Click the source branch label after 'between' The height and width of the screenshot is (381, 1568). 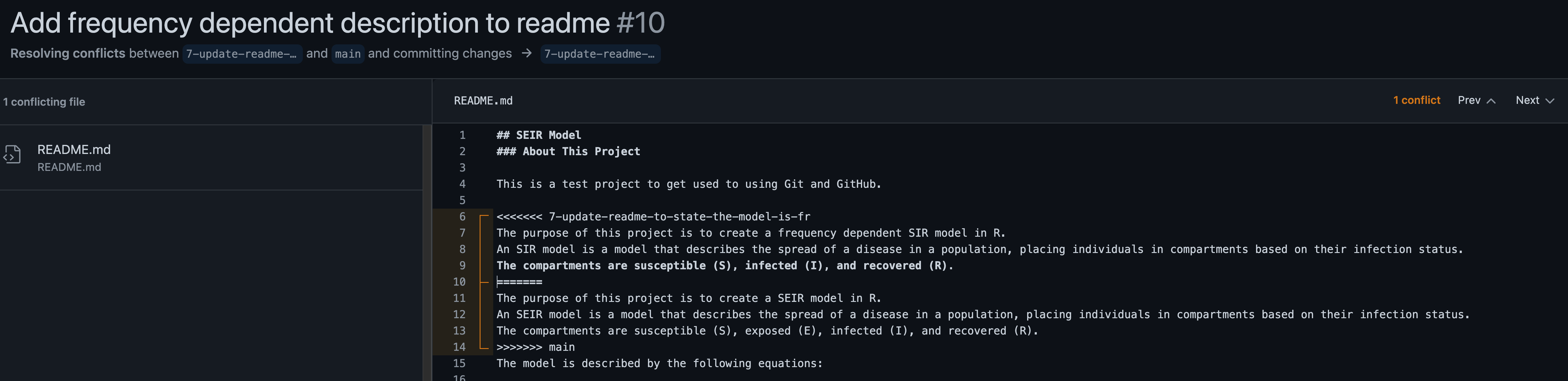point(242,54)
